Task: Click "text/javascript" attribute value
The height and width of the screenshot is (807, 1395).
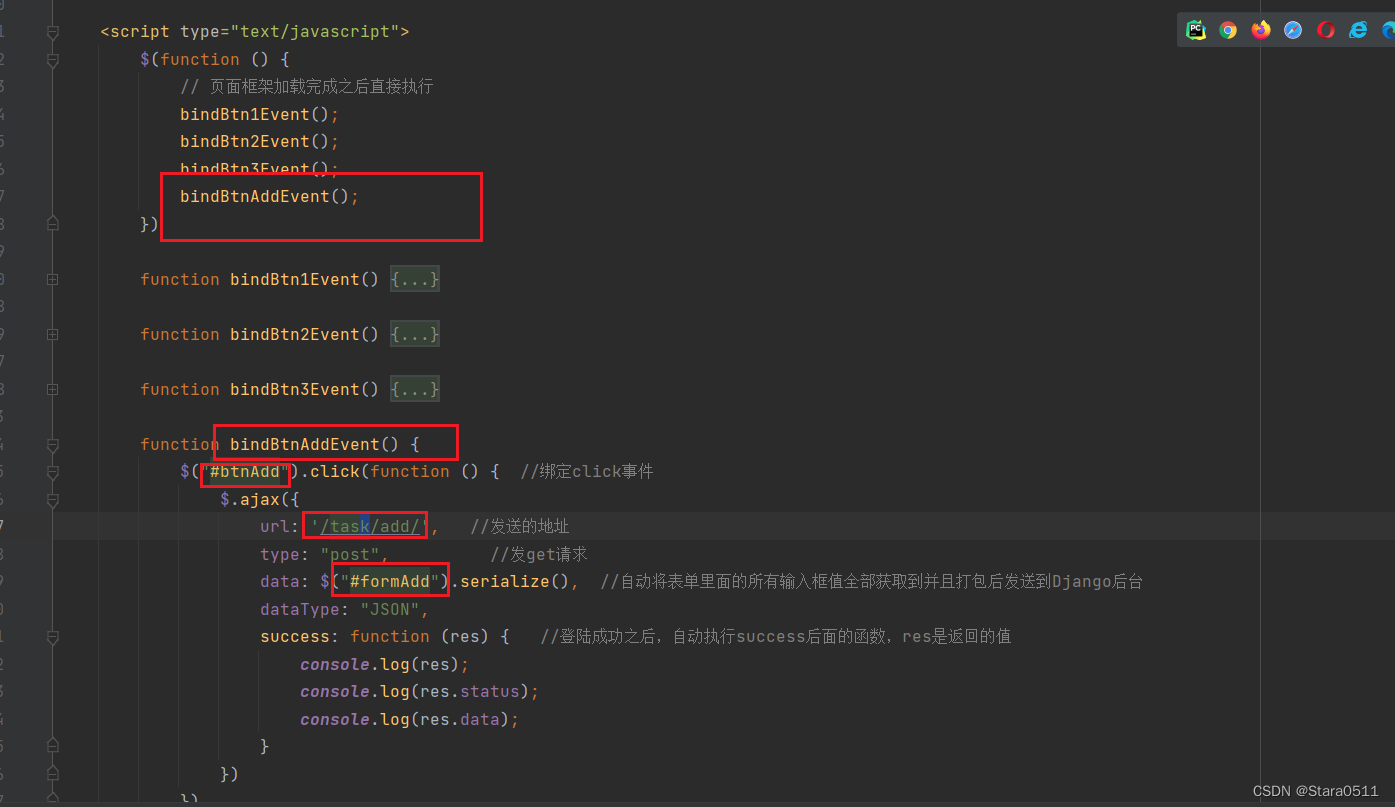Action: click(314, 32)
